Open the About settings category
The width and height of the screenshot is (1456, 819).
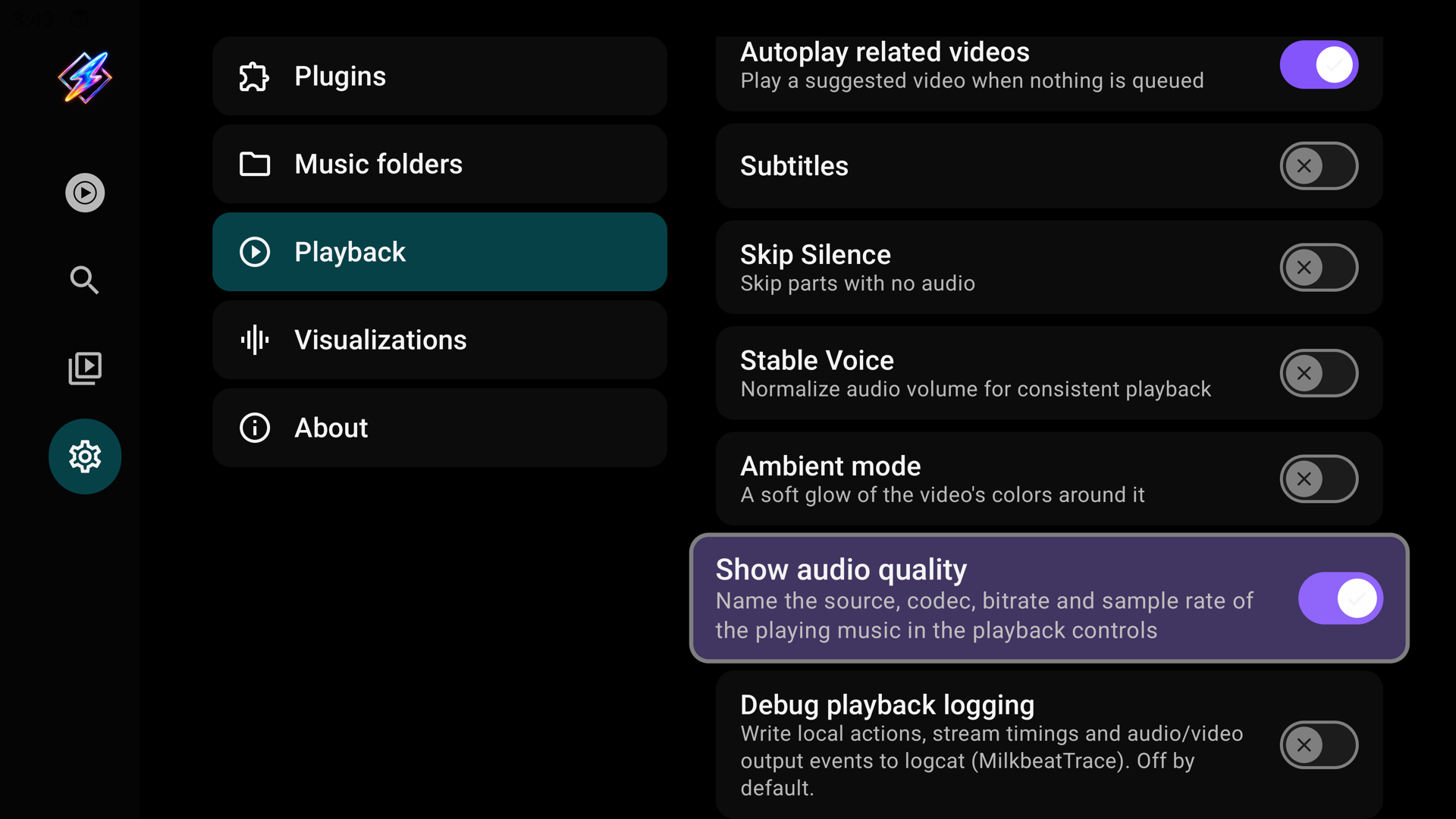point(440,428)
